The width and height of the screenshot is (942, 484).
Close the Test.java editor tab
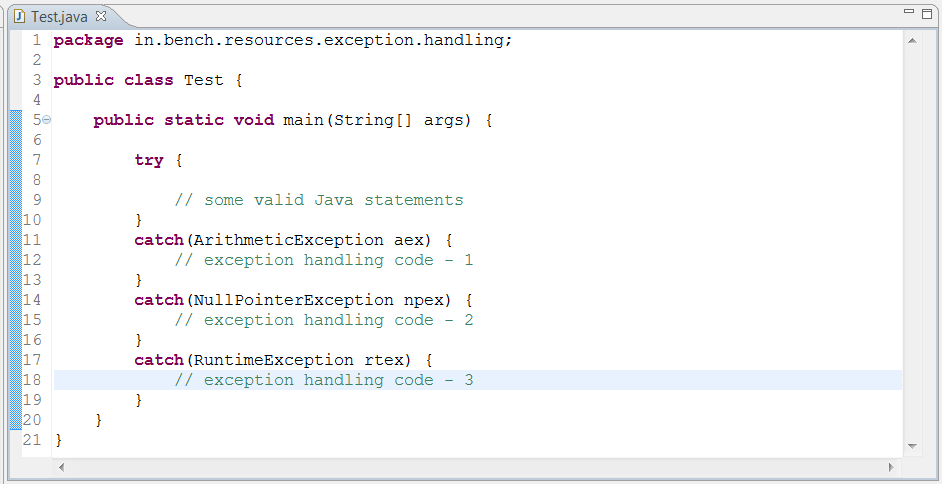(101, 16)
